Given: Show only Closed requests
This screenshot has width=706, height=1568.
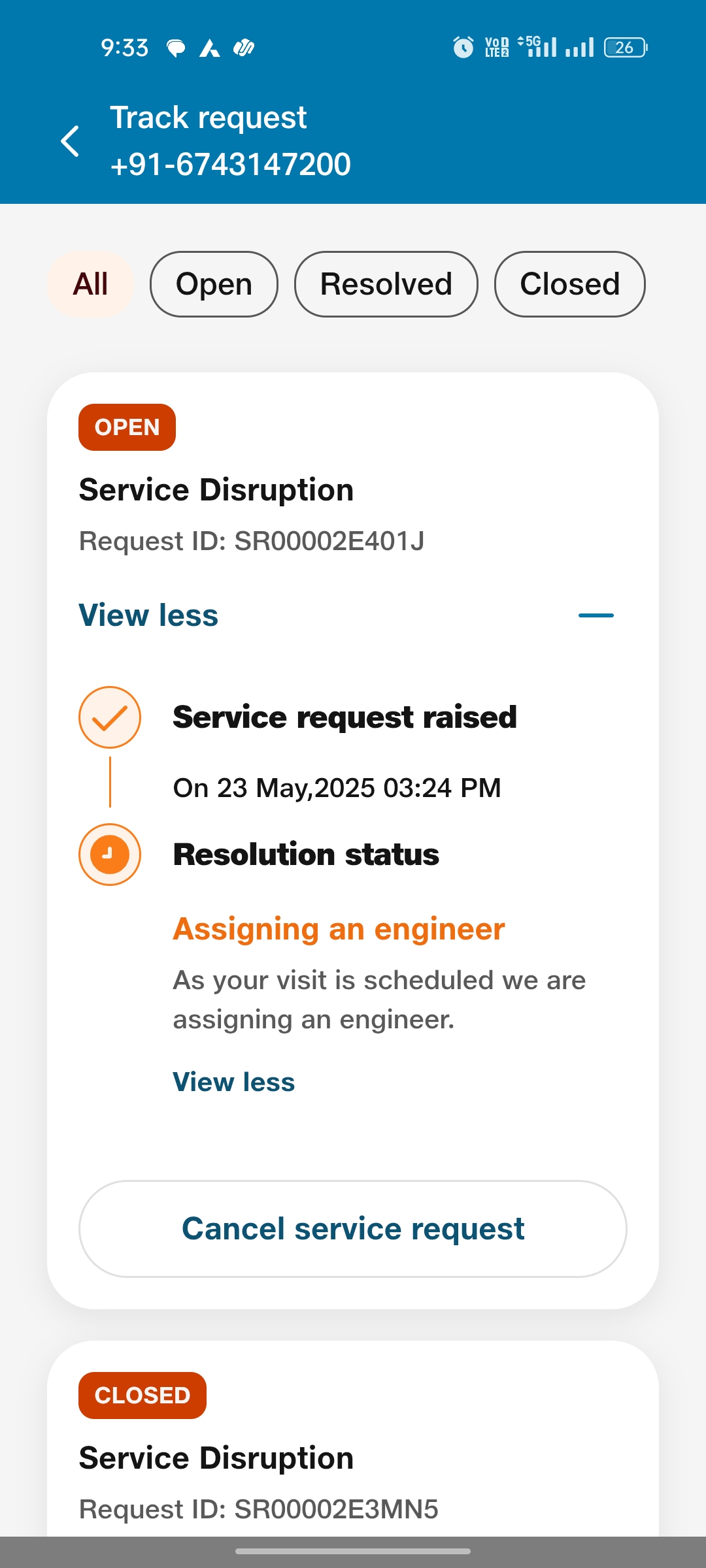Looking at the screenshot, I should [569, 284].
